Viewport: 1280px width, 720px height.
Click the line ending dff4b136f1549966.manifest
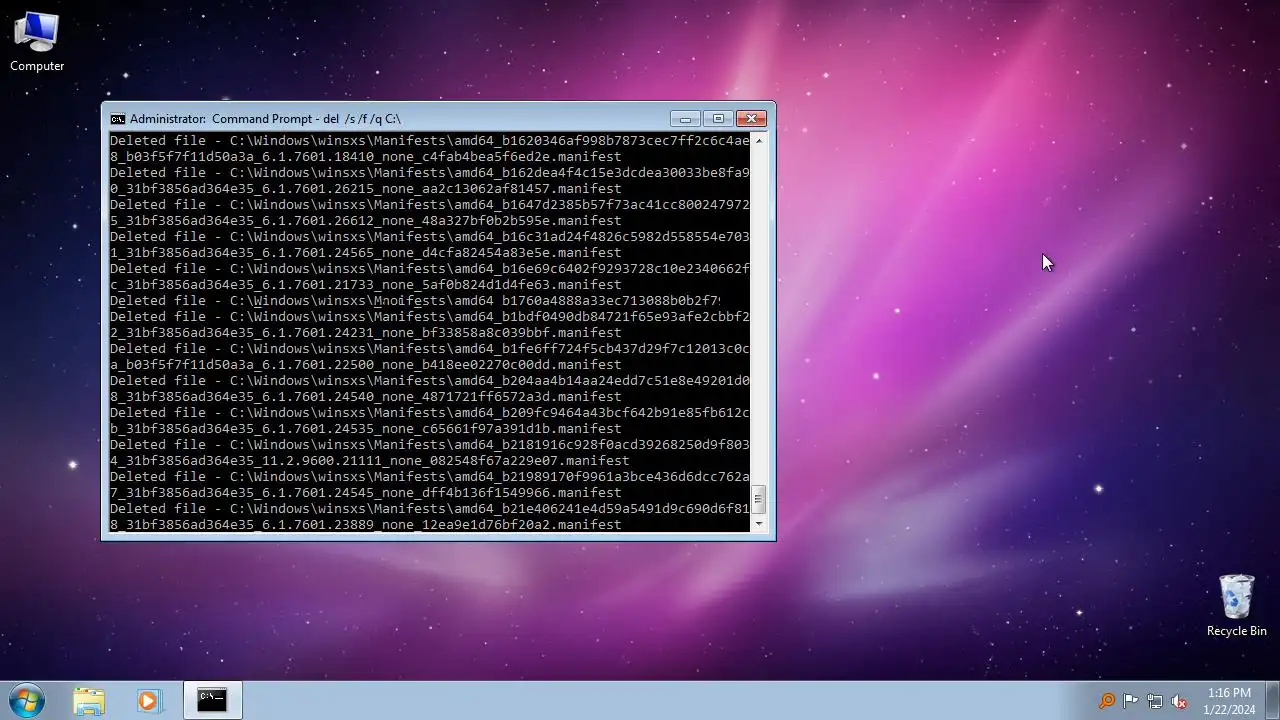366,493
